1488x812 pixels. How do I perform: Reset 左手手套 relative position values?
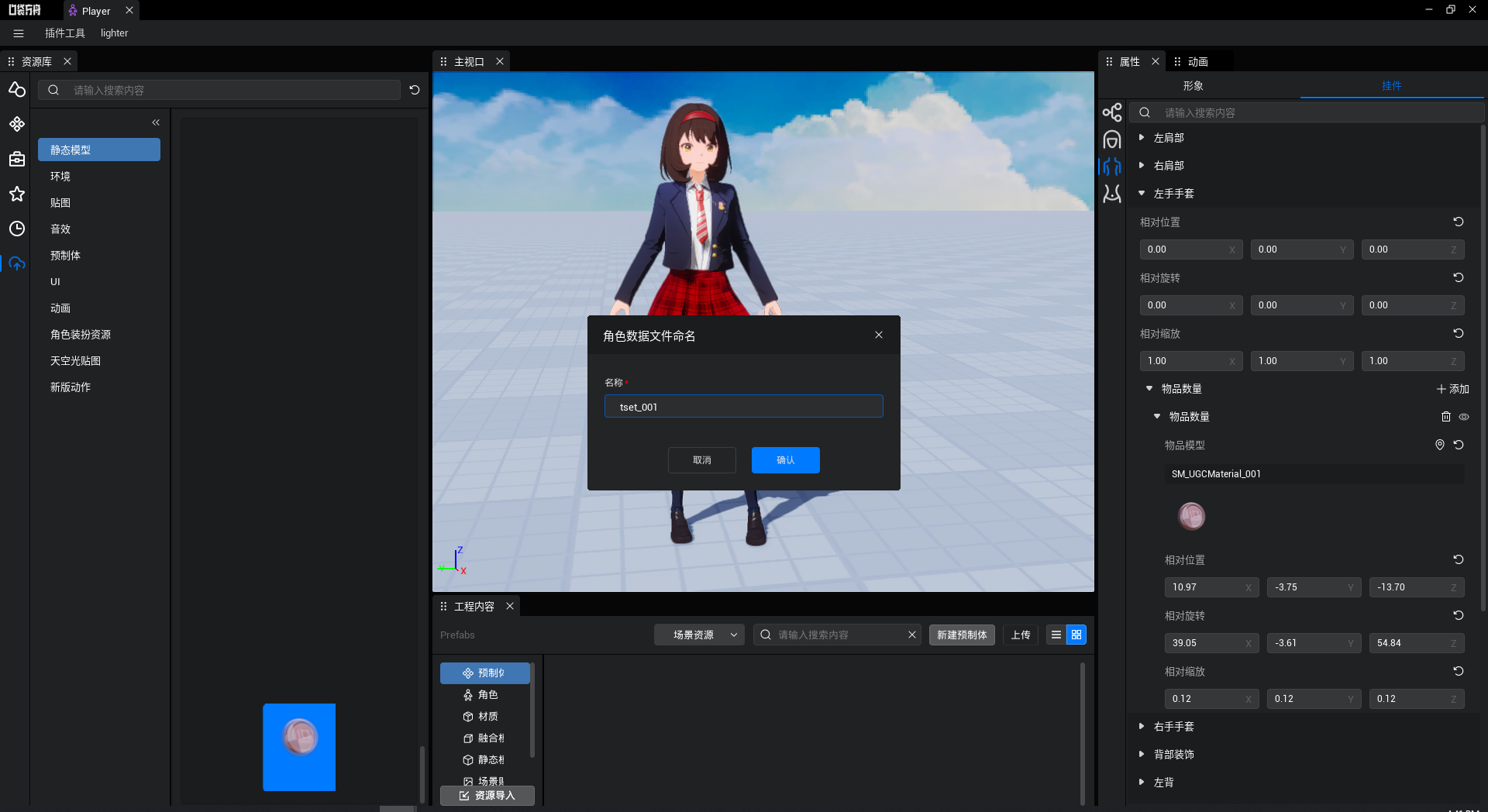point(1459,222)
